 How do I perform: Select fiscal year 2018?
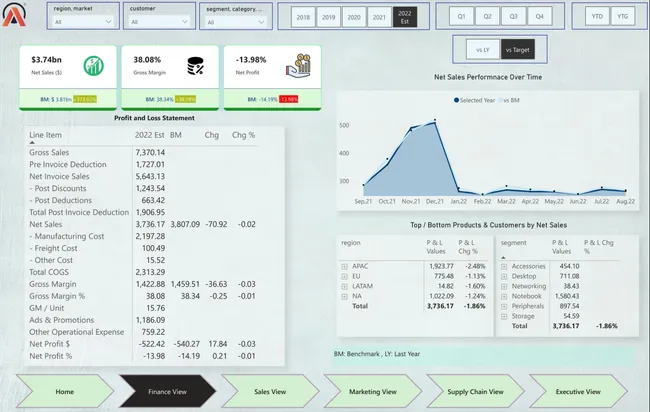(x=303, y=17)
